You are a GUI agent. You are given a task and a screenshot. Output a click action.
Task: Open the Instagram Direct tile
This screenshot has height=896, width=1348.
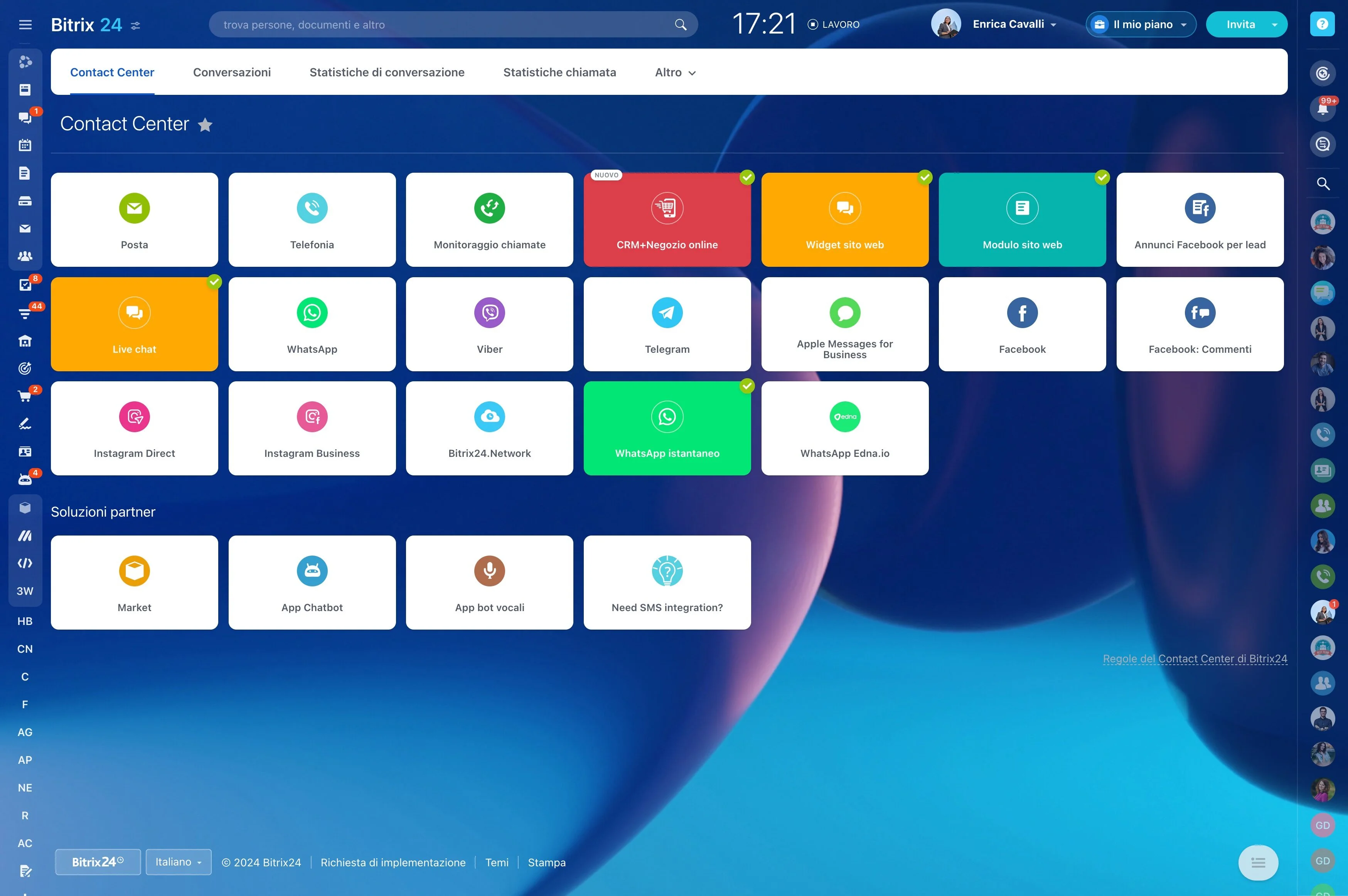tap(134, 428)
